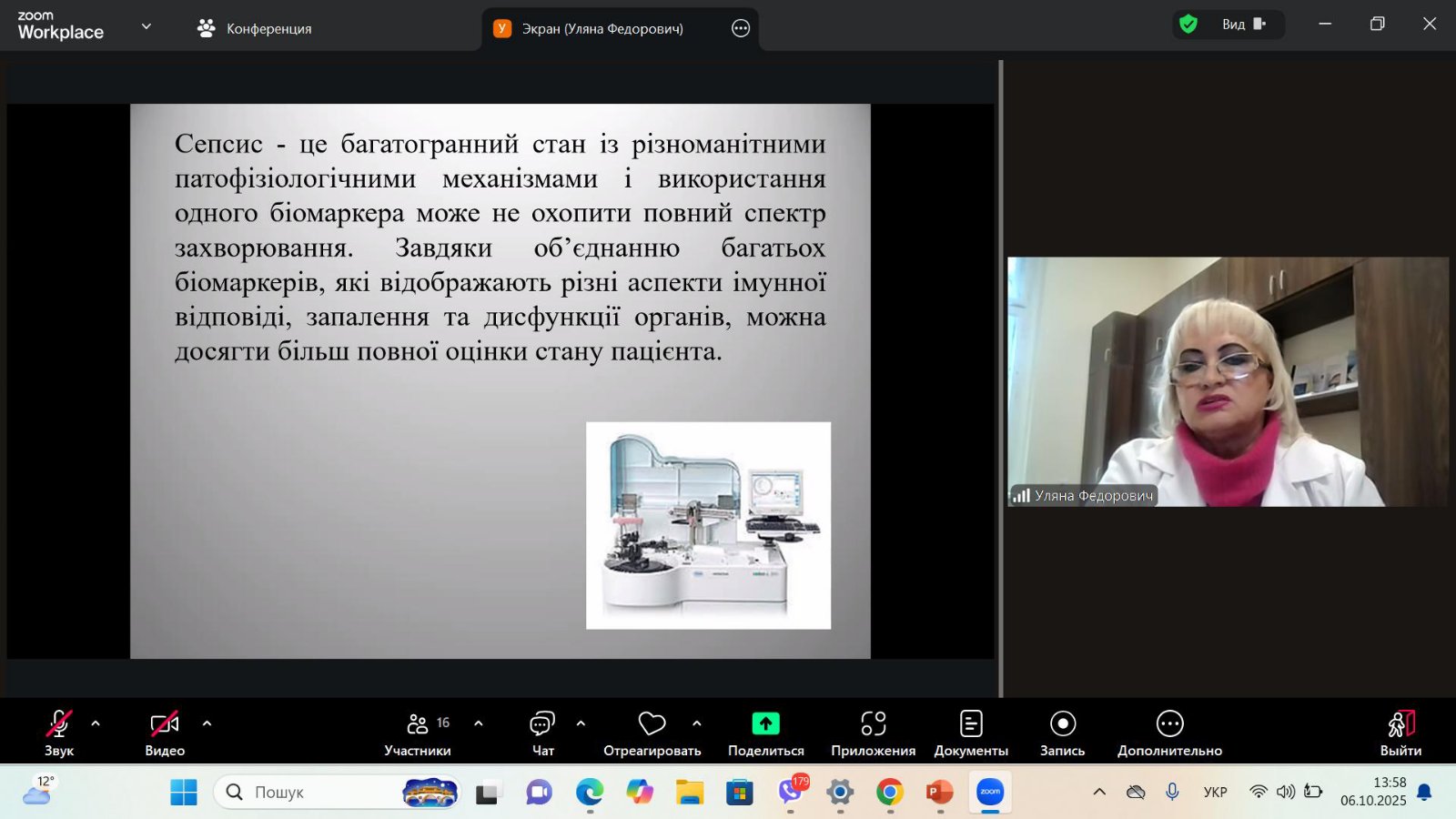
Task: Switch to the Конференция tab
Action: [255, 29]
